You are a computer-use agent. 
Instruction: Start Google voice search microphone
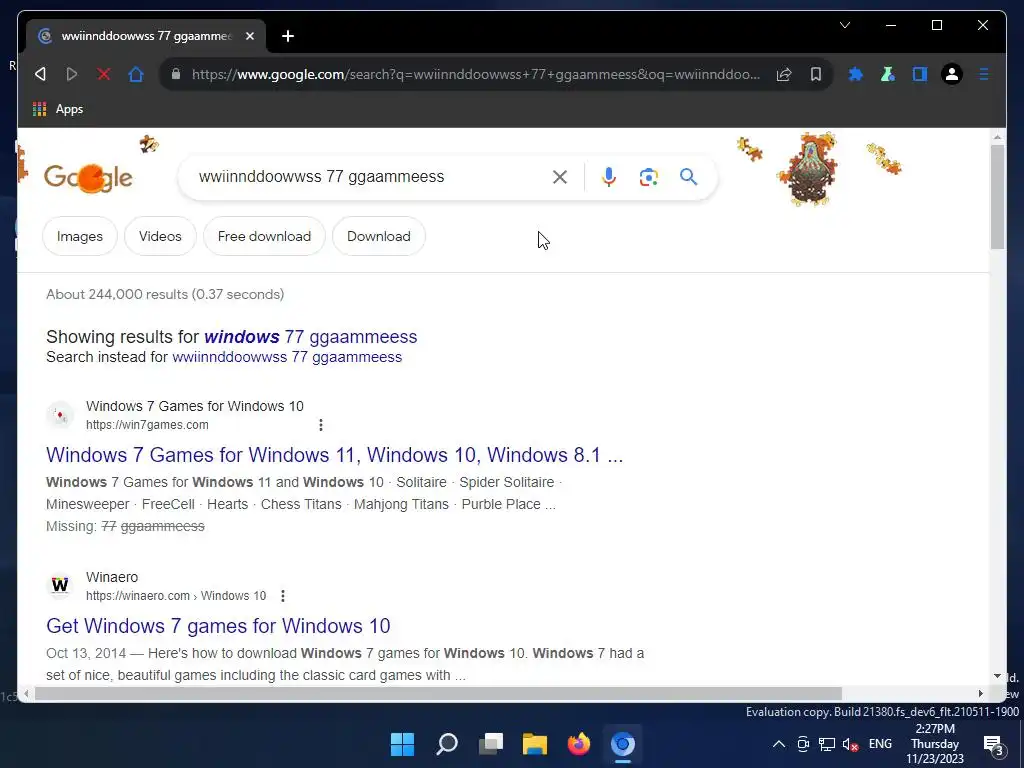pos(609,177)
